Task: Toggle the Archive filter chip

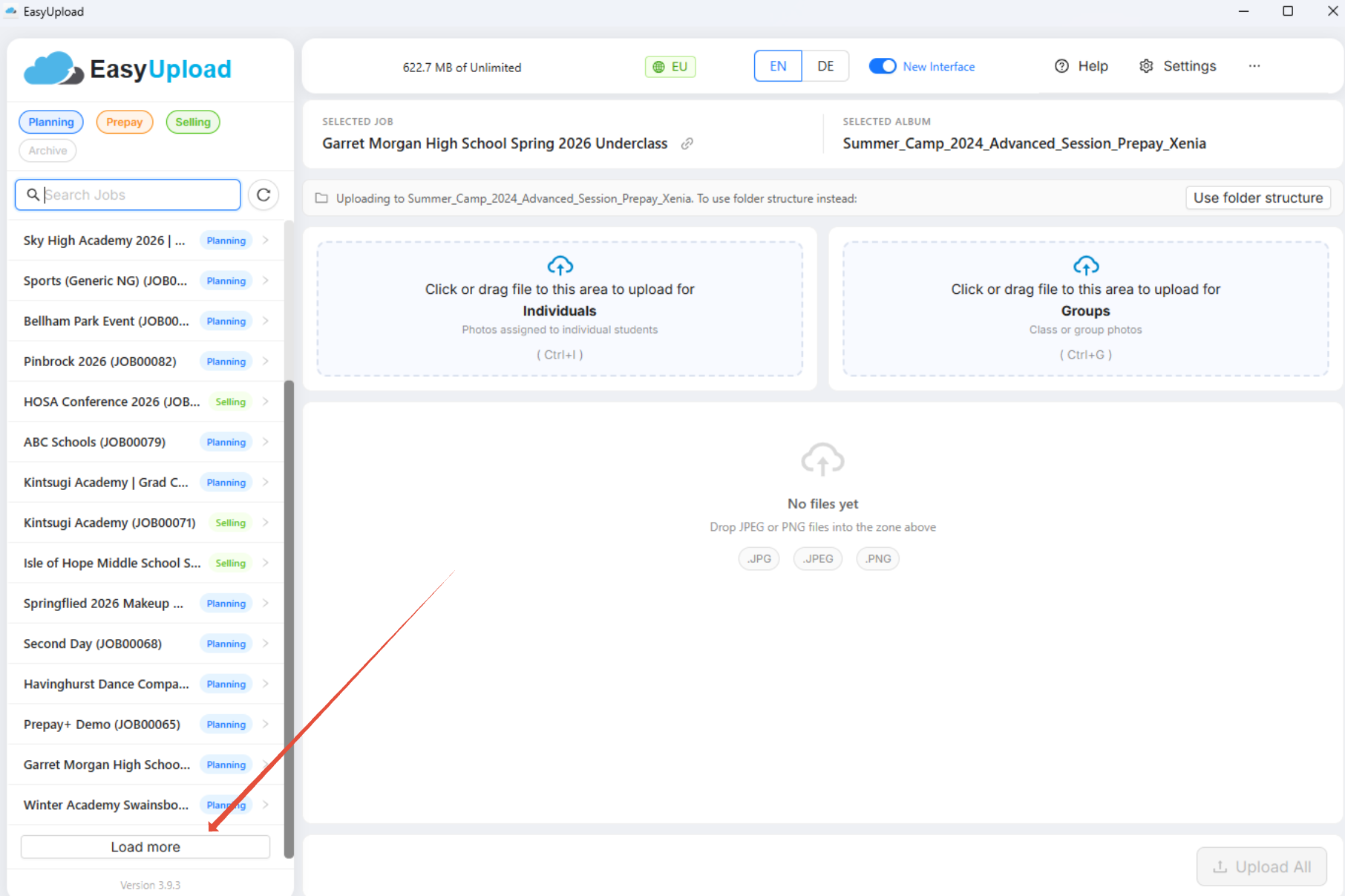Action: tap(48, 150)
